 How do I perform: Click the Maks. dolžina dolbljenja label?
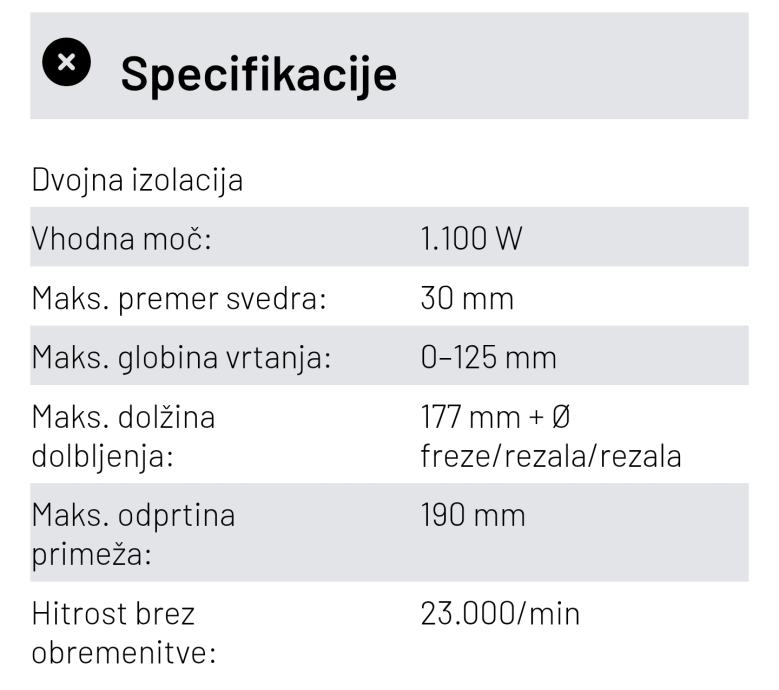click(123, 437)
